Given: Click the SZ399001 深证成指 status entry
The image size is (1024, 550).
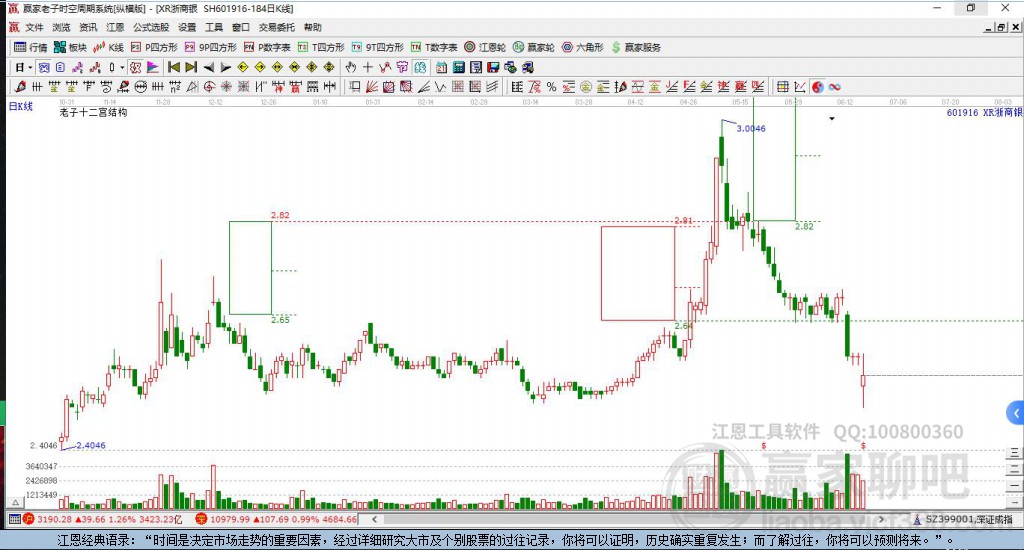Looking at the screenshot, I should click(x=964, y=519).
